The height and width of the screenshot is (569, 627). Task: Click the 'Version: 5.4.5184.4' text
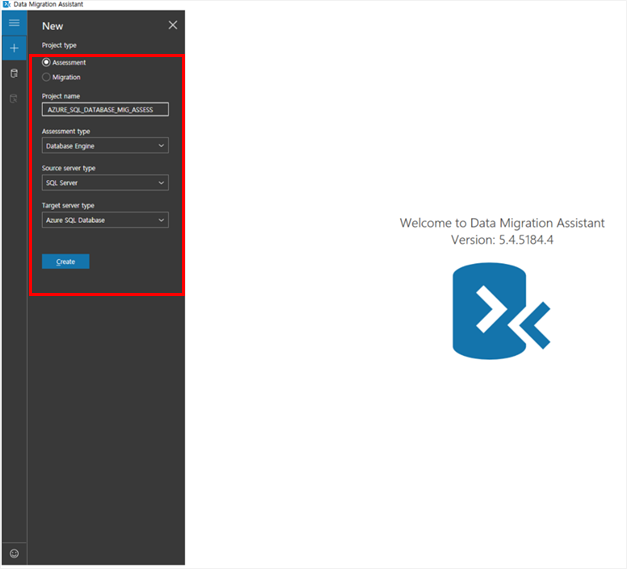click(502, 240)
